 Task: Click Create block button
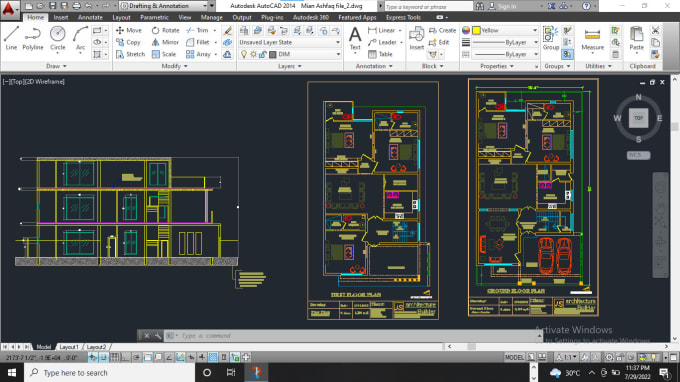pyautogui.click(x=442, y=30)
